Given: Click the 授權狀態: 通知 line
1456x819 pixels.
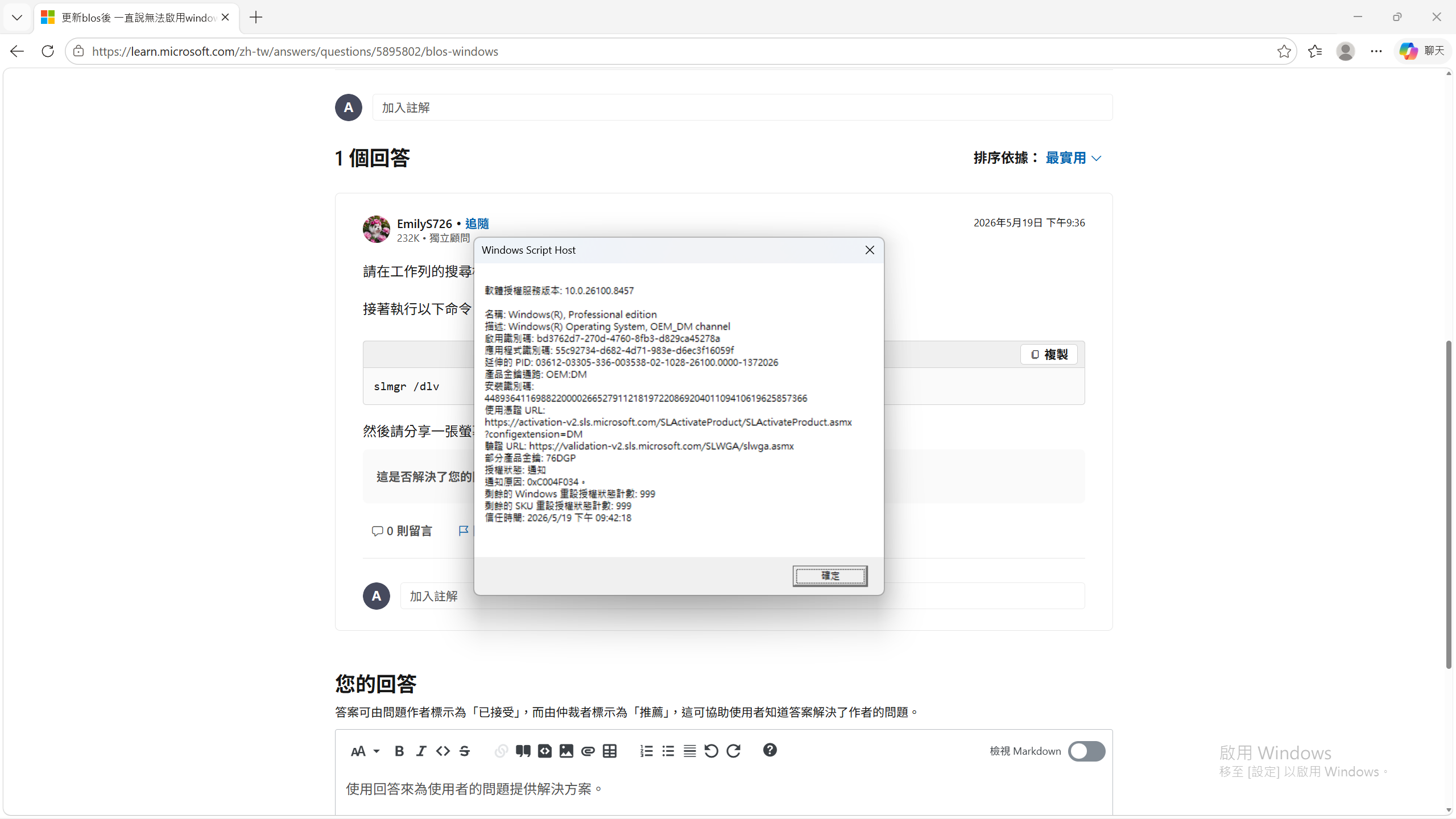Looking at the screenshot, I should click(515, 470).
